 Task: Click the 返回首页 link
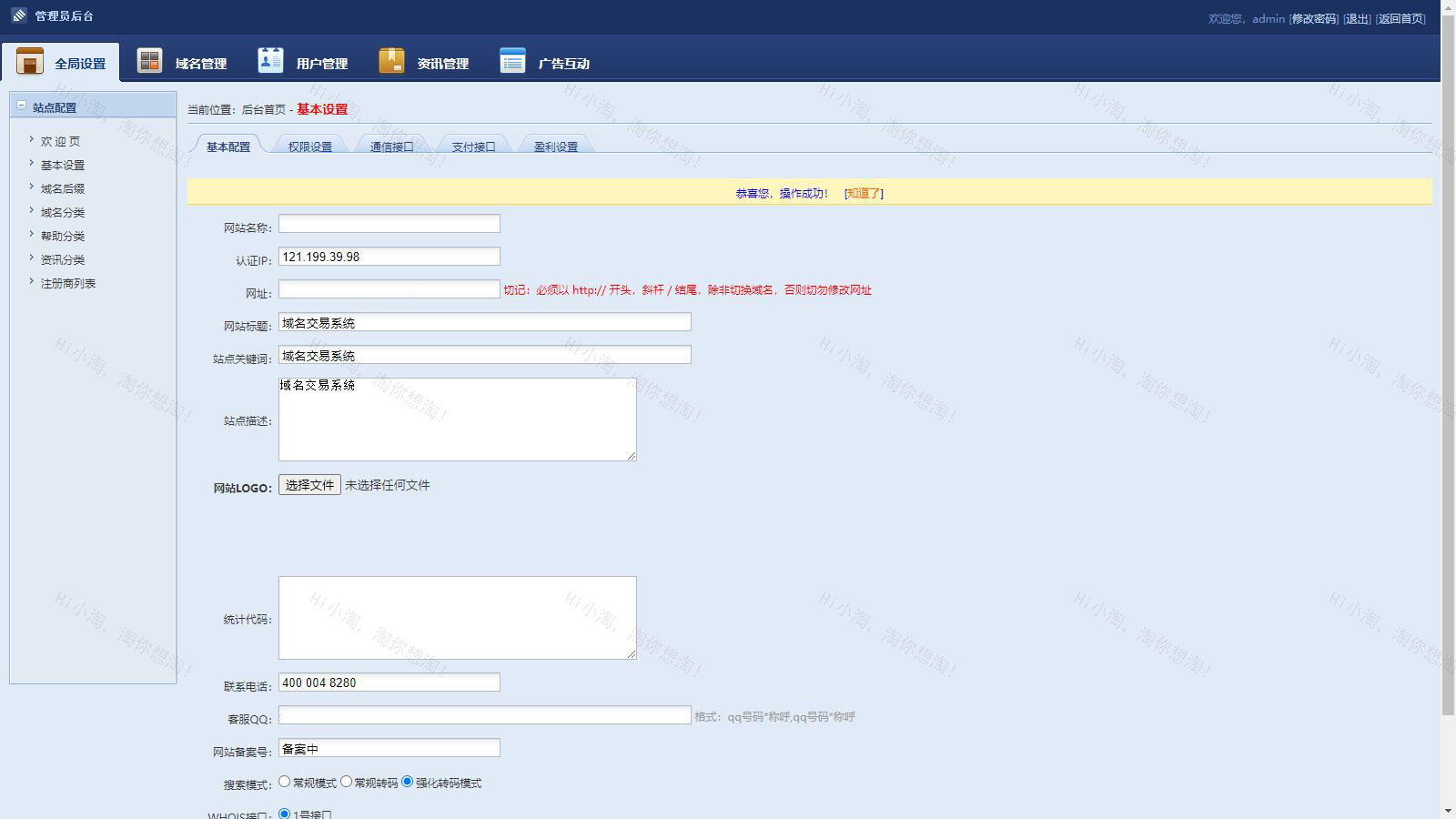click(1400, 18)
